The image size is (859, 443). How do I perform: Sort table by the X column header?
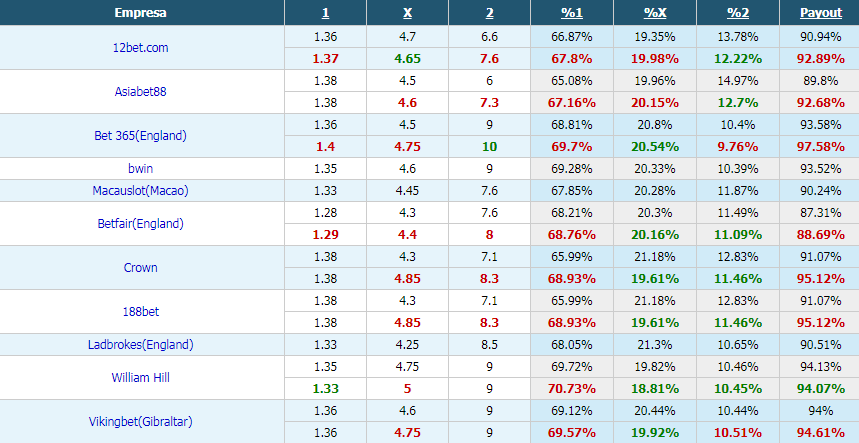pyautogui.click(x=407, y=13)
